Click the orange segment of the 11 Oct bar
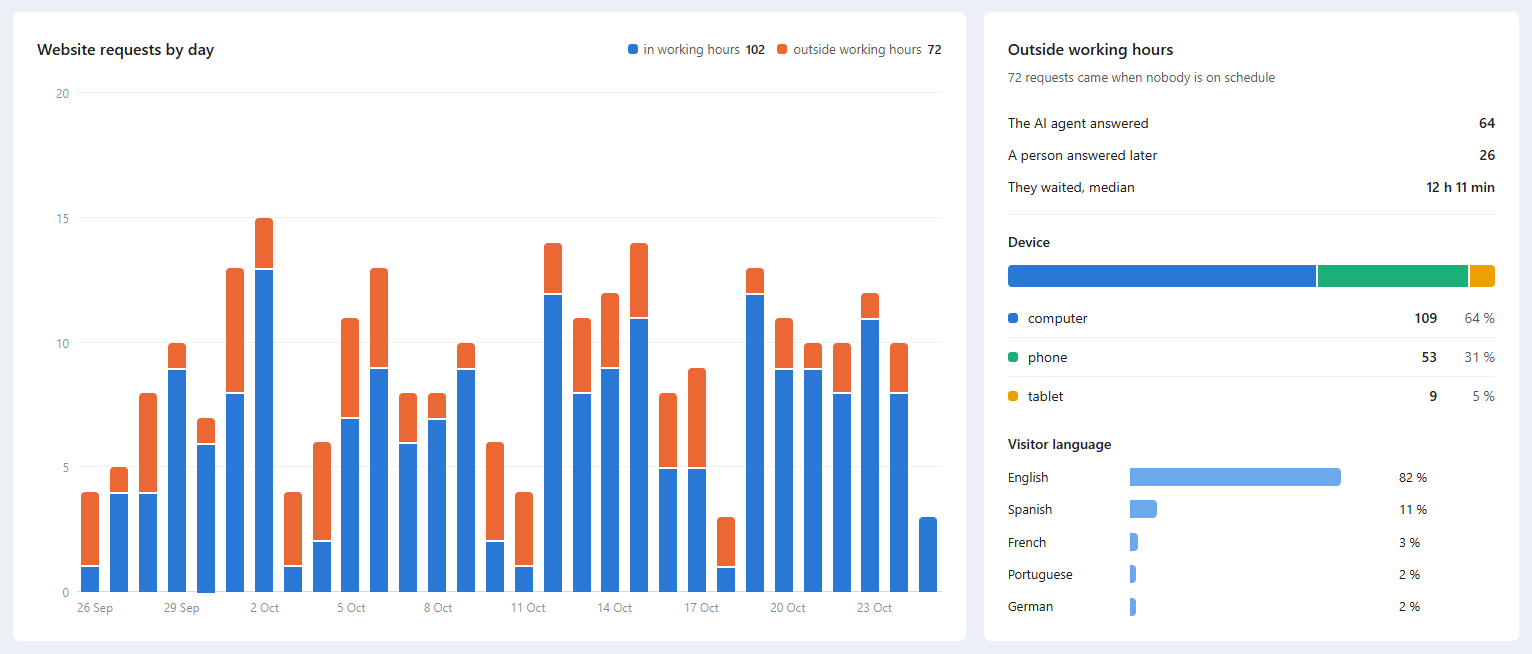 (524, 529)
